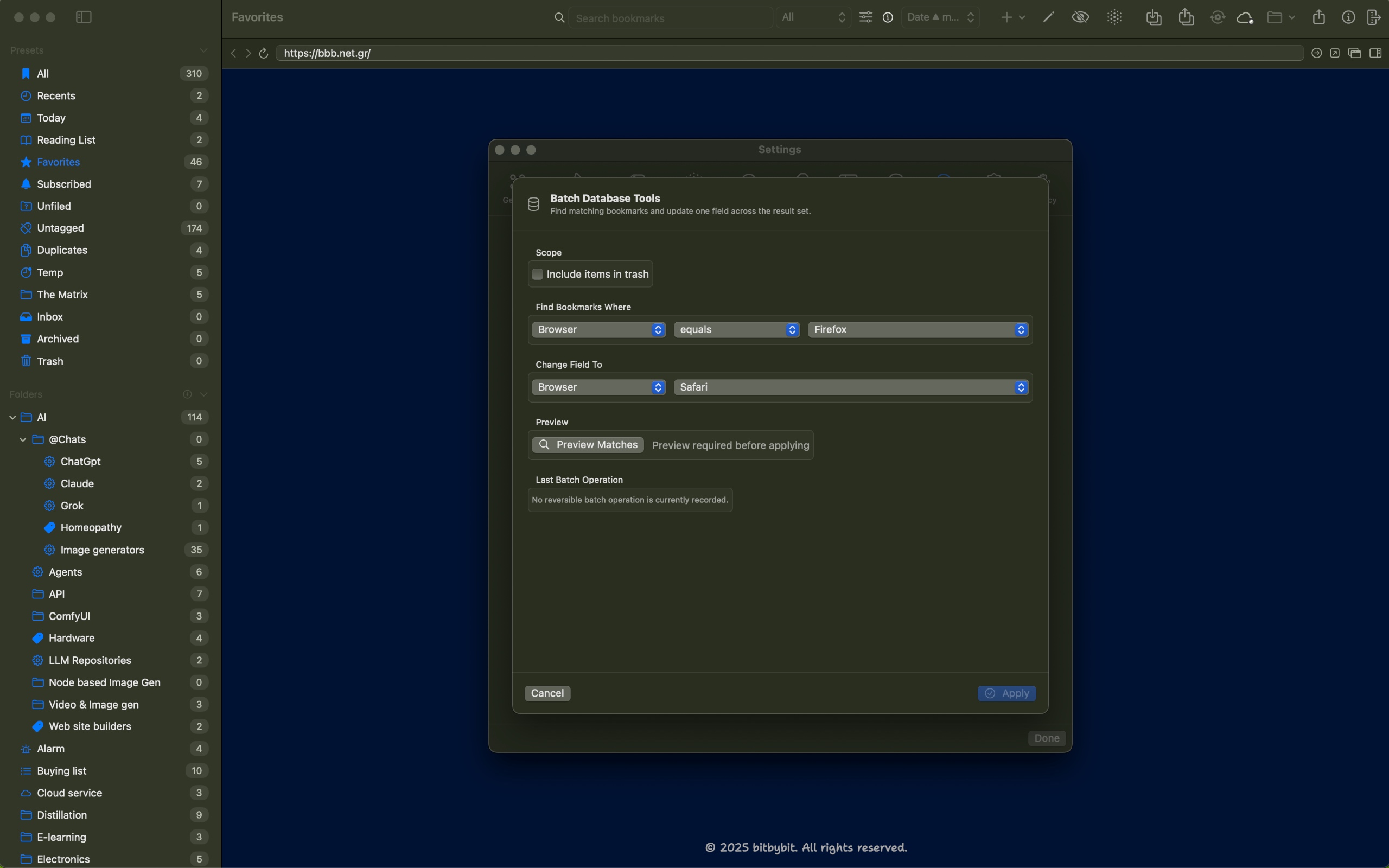Open the Date sort order dropdown
This screenshot has width=1389, height=868.
click(x=940, y=17)
